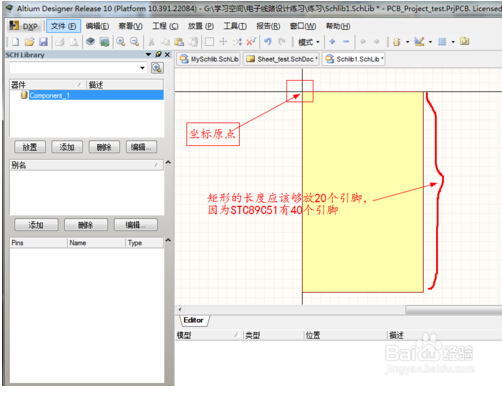Click the paste clipboard icon
This screenshot has width=502, height=395.
point(179,42)
